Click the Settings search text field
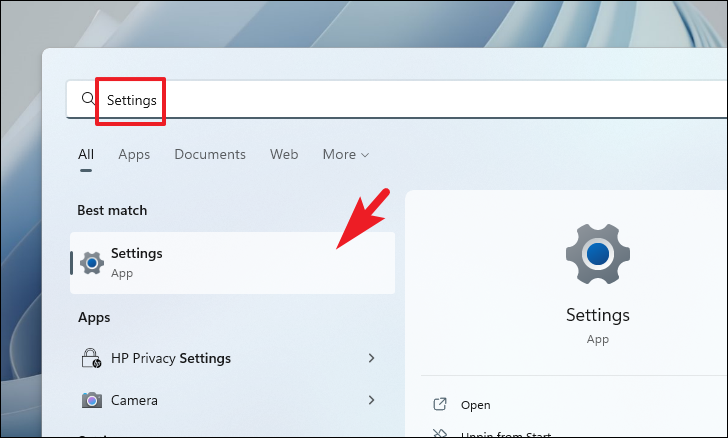This screenshot has height=438, width=728. (x=397, y=99)
